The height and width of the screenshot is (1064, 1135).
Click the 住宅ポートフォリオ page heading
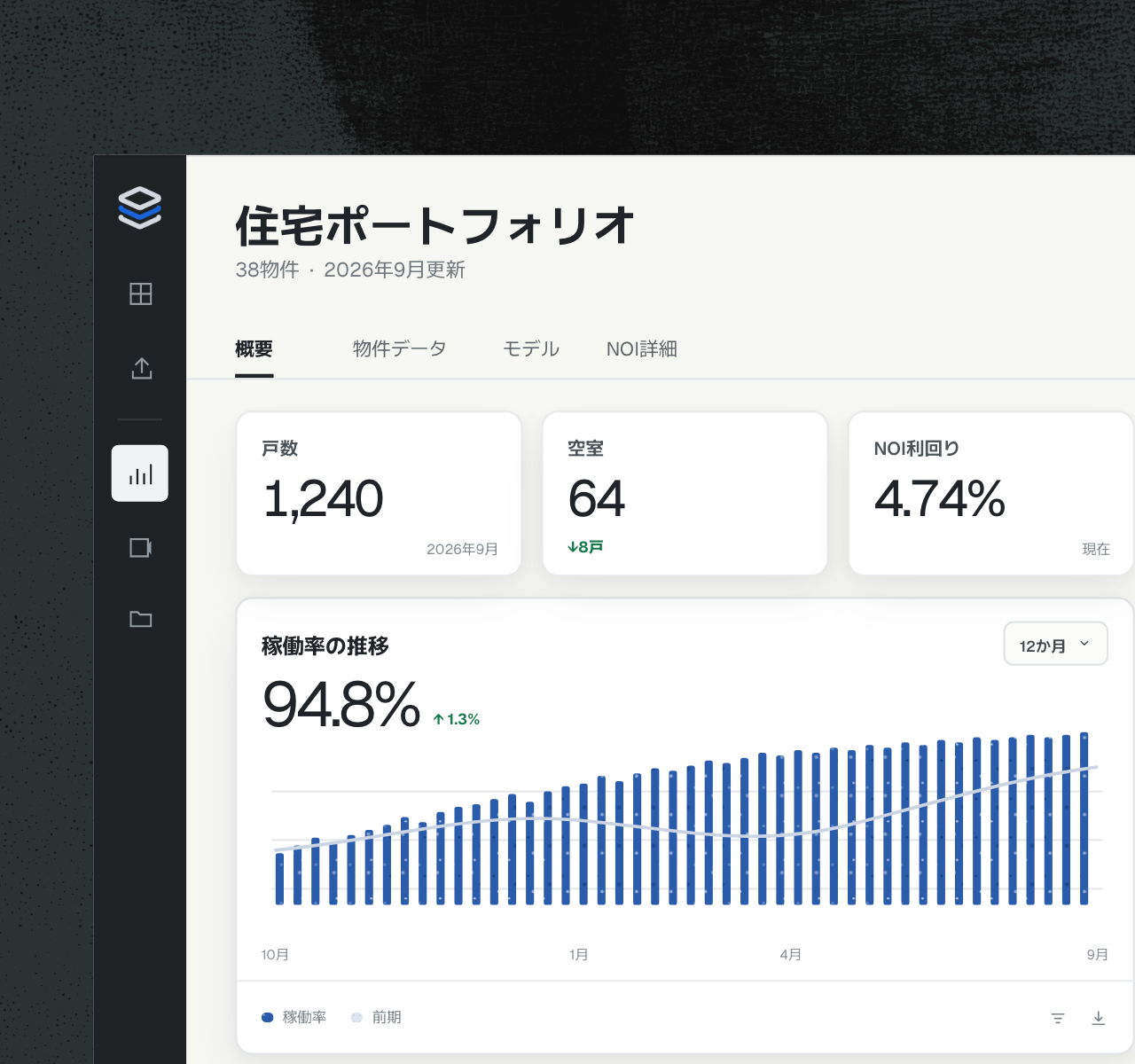tap(435, 225)
